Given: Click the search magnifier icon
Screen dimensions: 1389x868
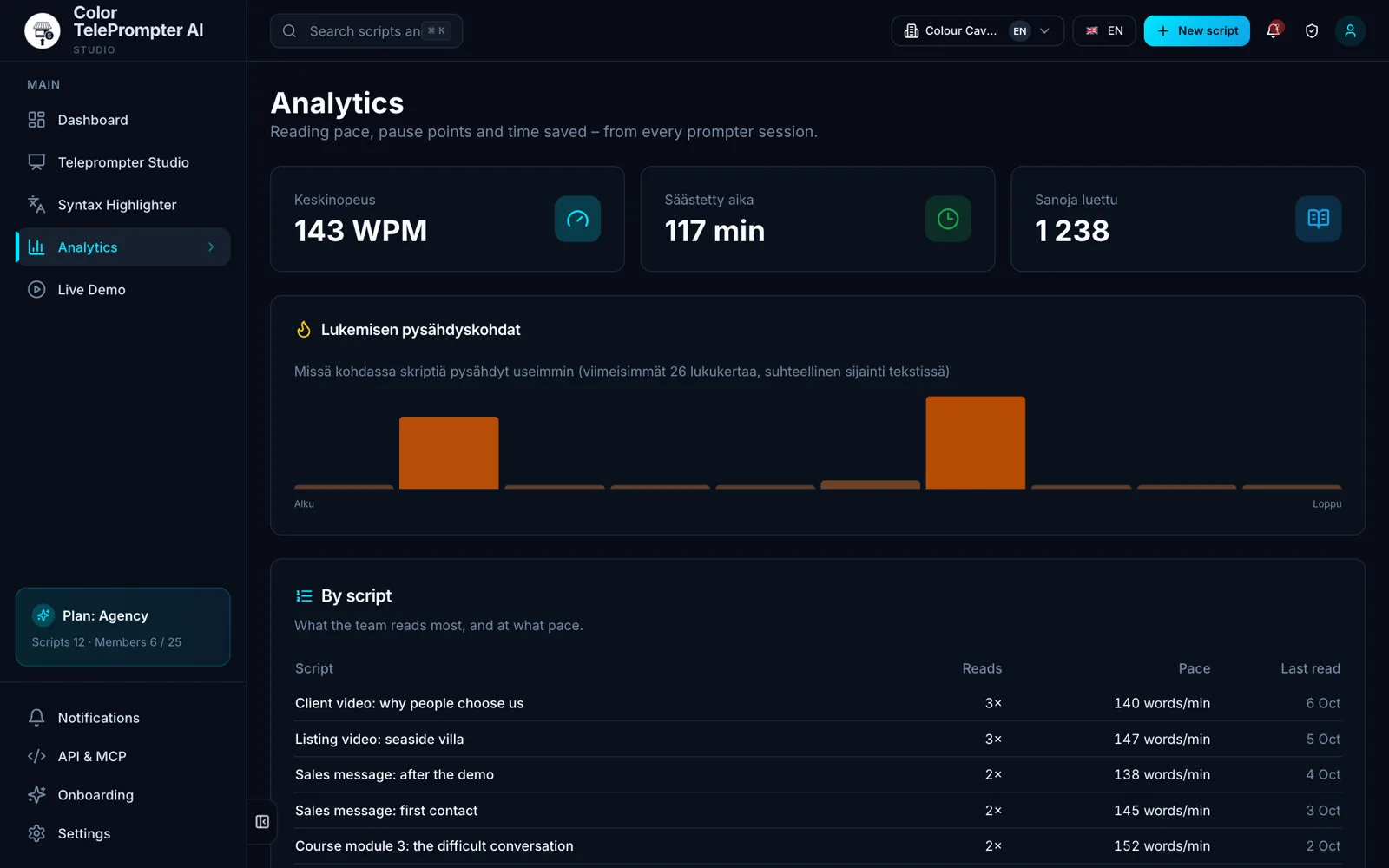Looking at the screenshot, I should (x=290, y=31).
